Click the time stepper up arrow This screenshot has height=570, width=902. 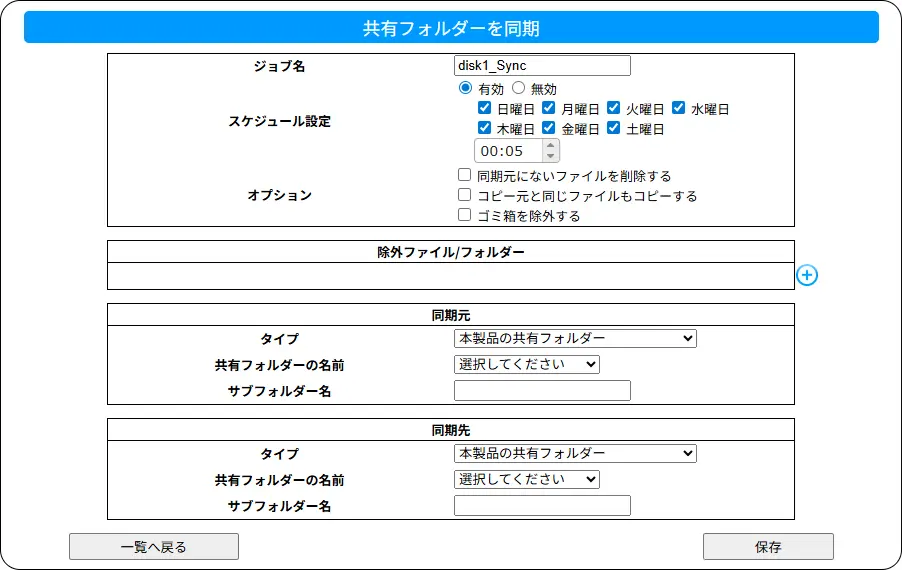pos(549,145)
